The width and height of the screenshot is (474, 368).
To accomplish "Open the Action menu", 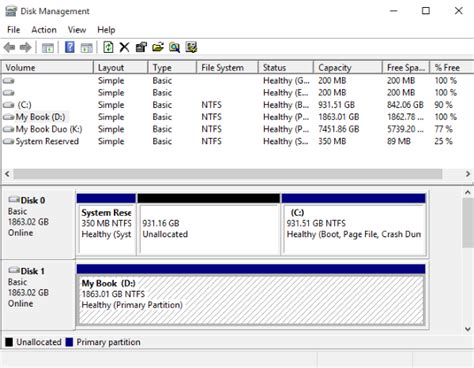I will (44, 30).
